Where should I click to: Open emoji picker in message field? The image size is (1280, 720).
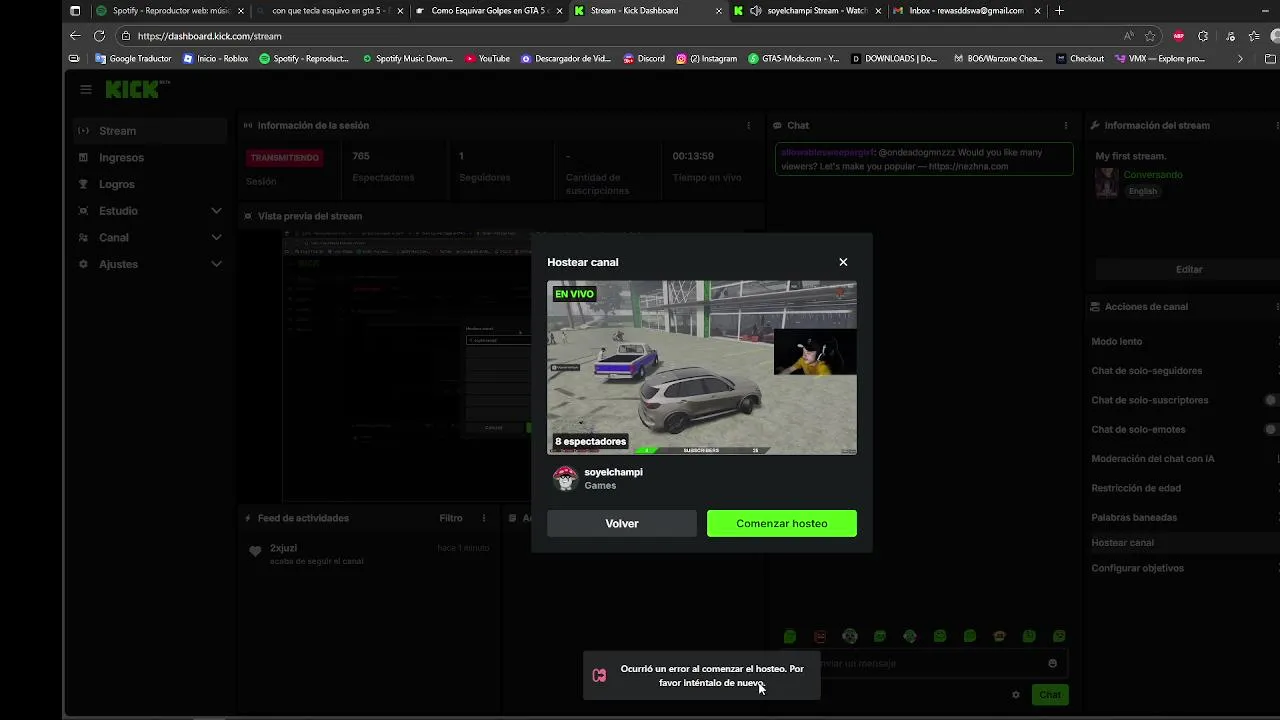point(1052,663)
